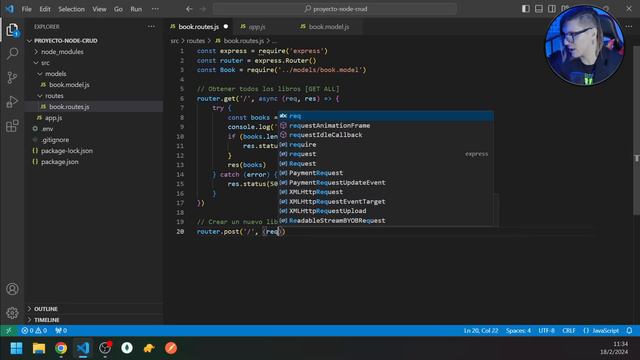Open File Explorer from taskbar
The width and height of the screenshot is (640, 360).
39,348
